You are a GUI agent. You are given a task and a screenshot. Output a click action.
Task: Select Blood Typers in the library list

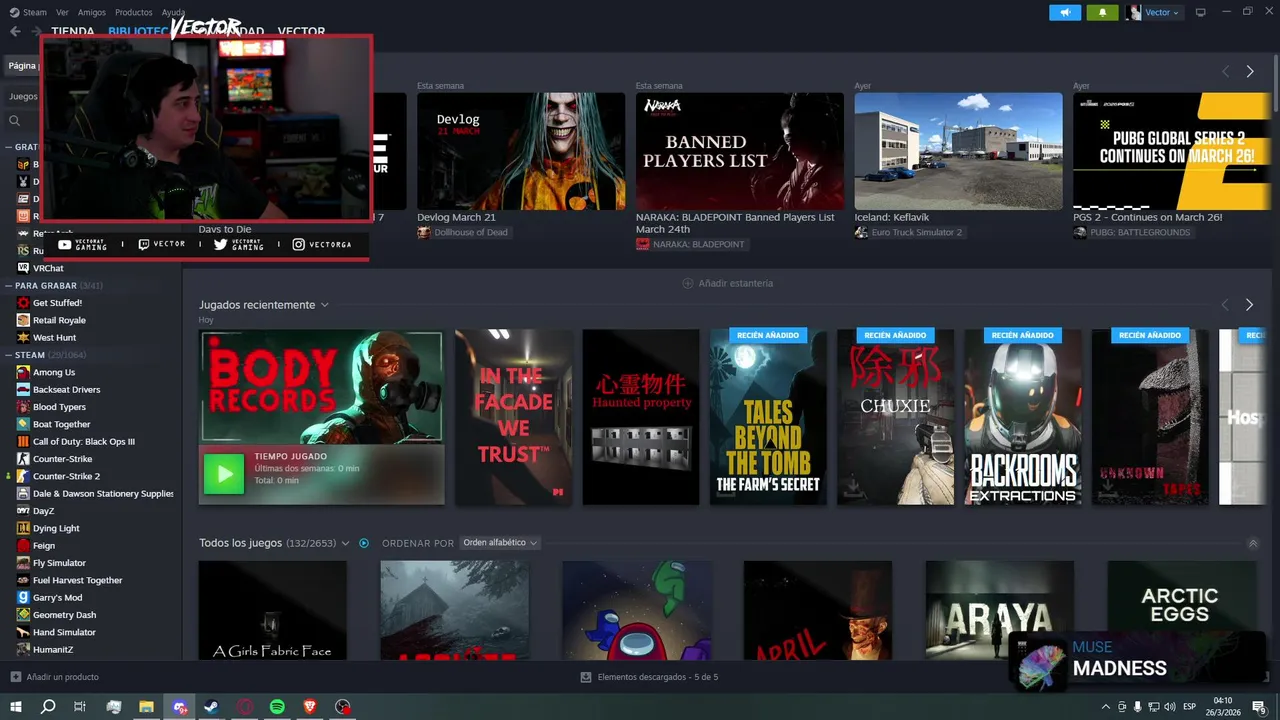[x=59, y=407]
